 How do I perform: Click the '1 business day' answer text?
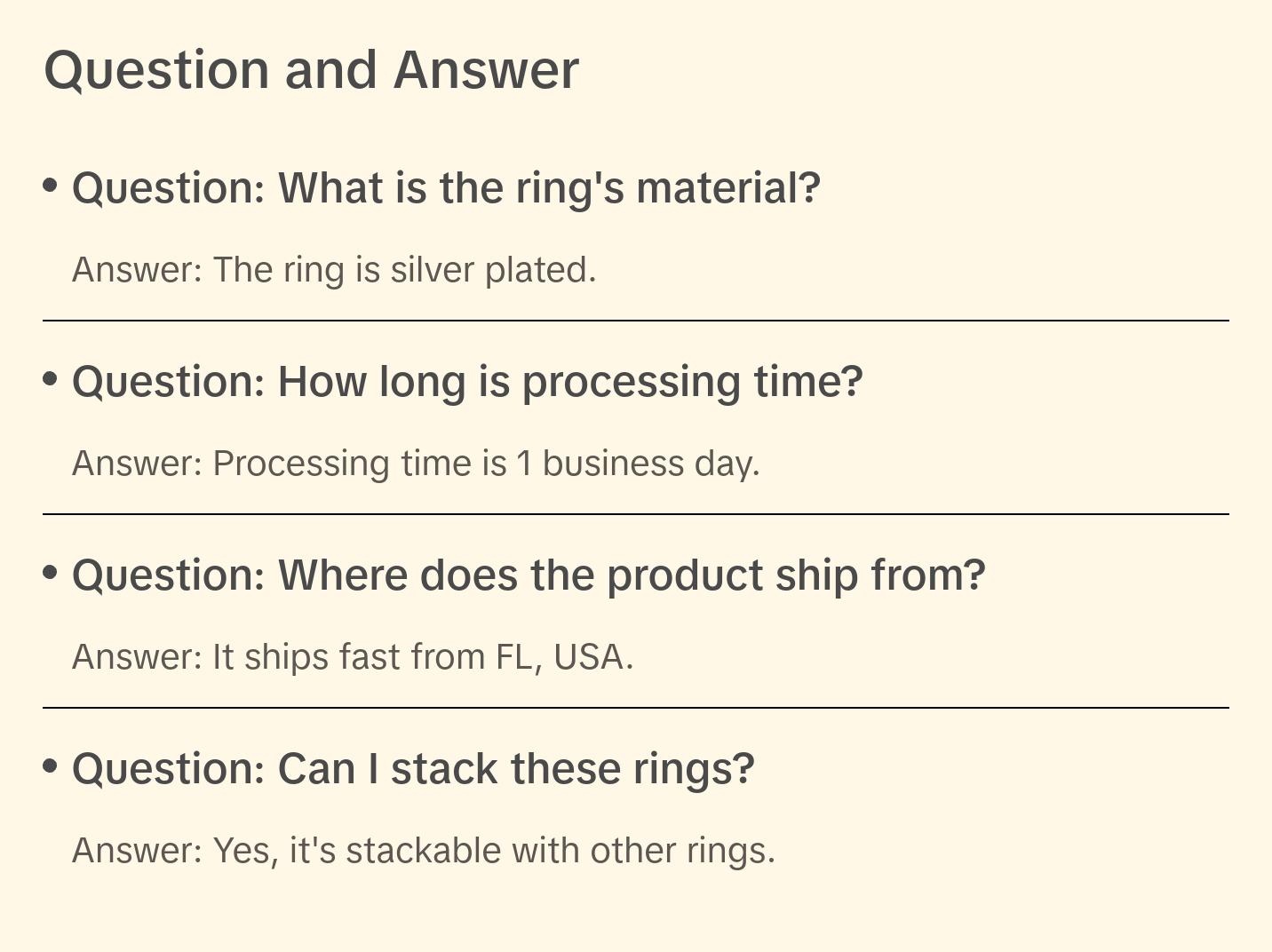point(638,464)
